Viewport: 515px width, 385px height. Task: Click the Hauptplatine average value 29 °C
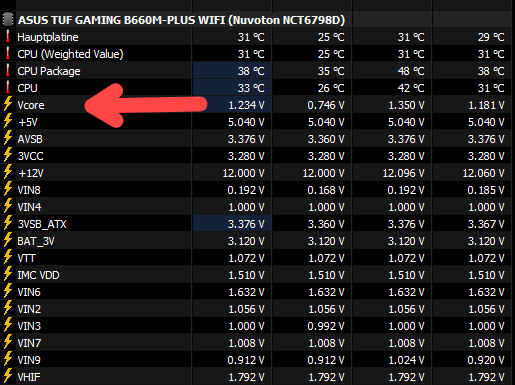[x=491, y=37]
